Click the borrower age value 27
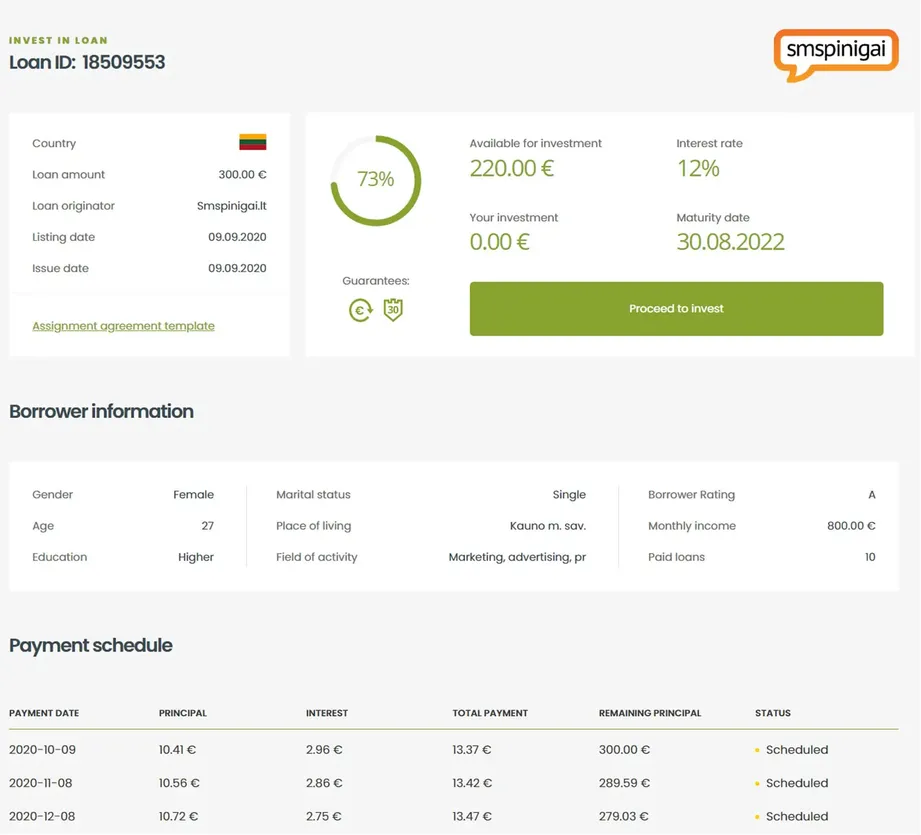The width and height of the screenshot is (921, 835). [x=207, y=526]
